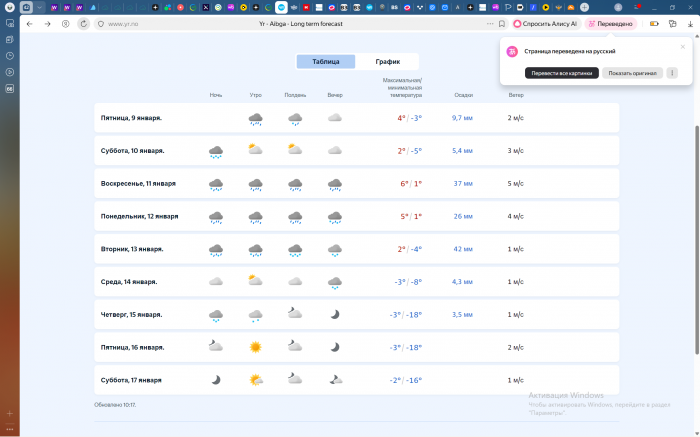700x437 pixels.
Task: Expand the Воскресенье, 11 января forecast row
Action: (x=356, y=184)
